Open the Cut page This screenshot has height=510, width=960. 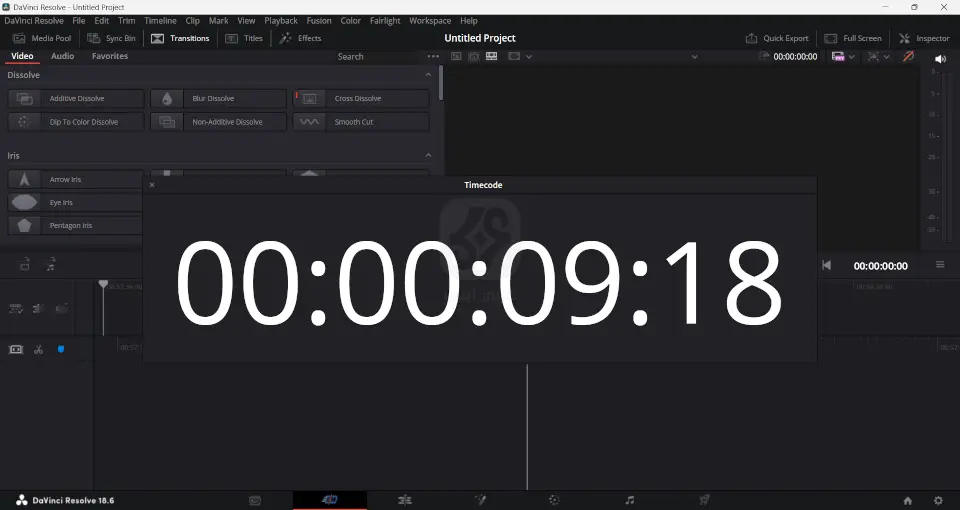tap(329, 500)
